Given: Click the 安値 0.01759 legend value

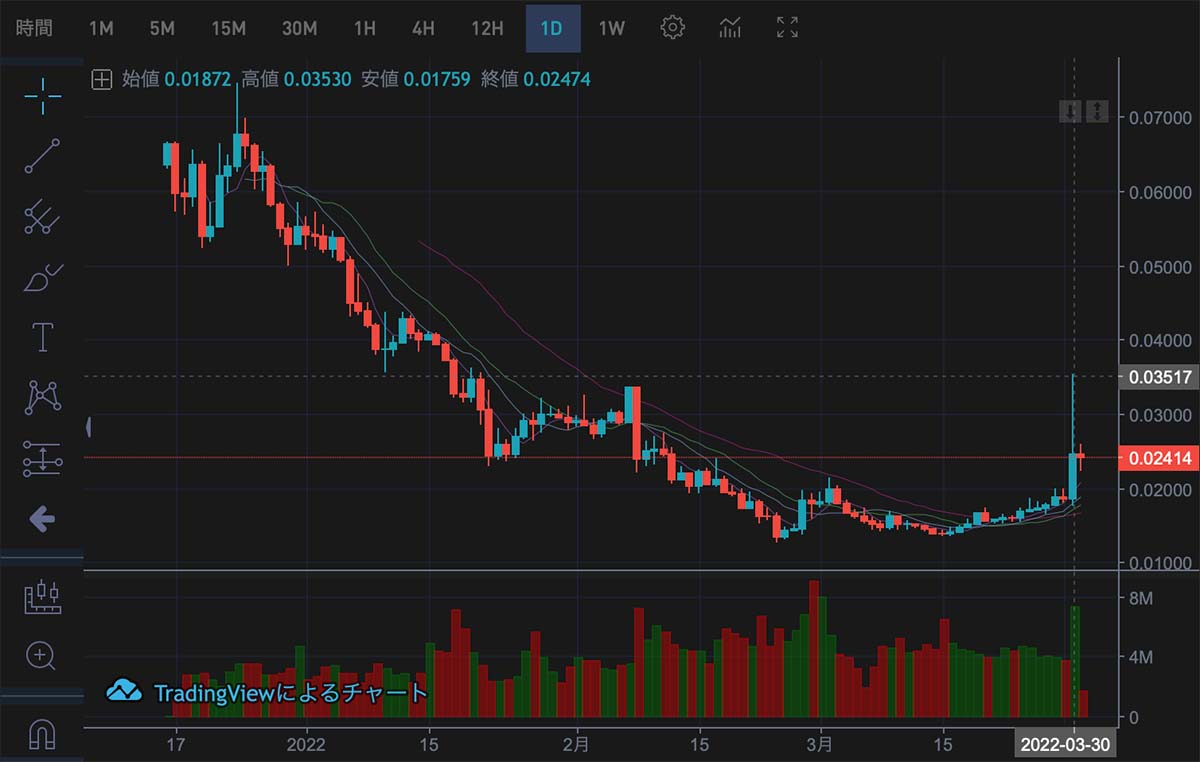Looking at the screenshot, I should pyautogui.click(x=416, y=79).
